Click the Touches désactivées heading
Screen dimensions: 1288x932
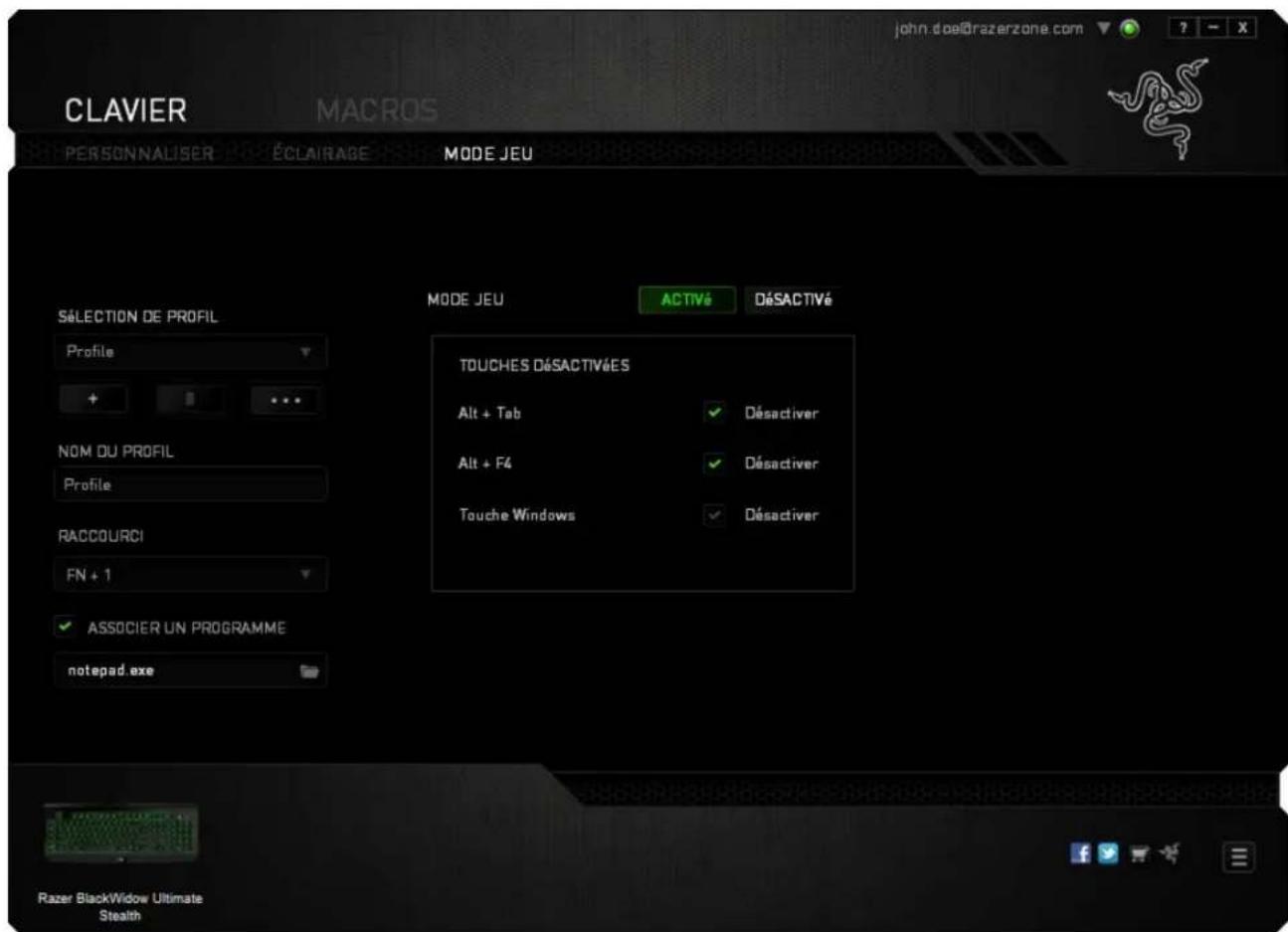544,365
